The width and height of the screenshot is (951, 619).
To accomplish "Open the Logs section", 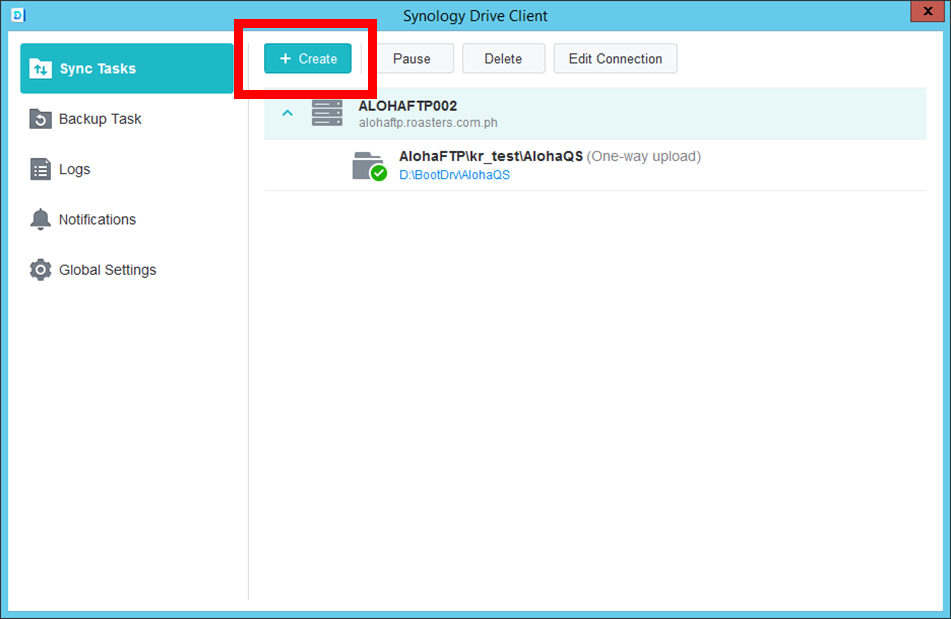I will click(x=127, y=169).
